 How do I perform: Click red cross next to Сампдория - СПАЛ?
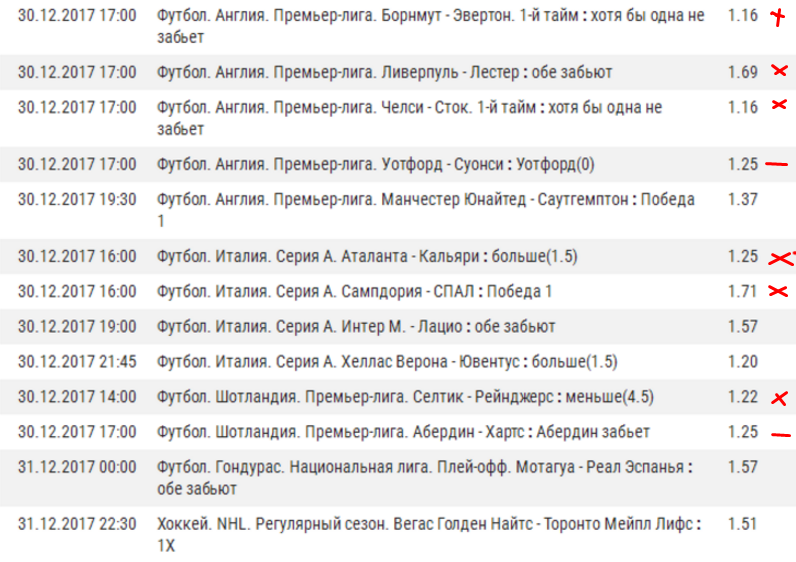(777, 291)
